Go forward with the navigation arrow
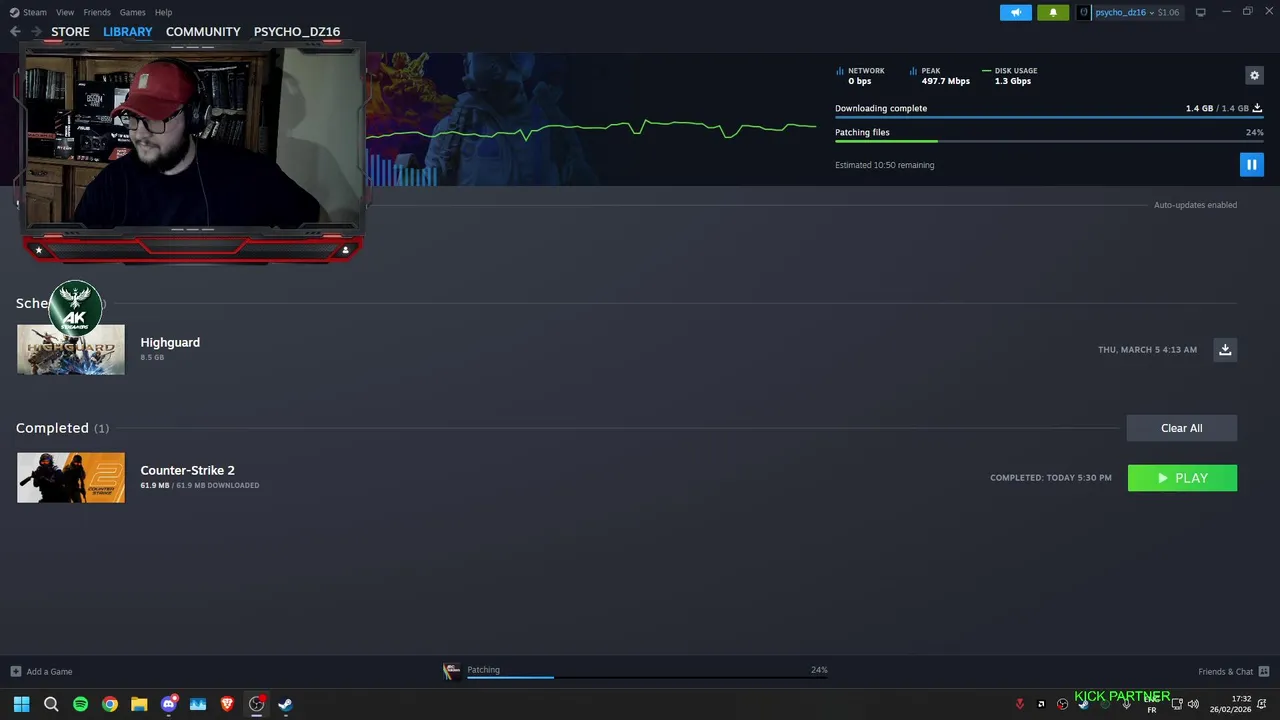The width and height of the screenshot is (1280, 720). pos(36,31)
